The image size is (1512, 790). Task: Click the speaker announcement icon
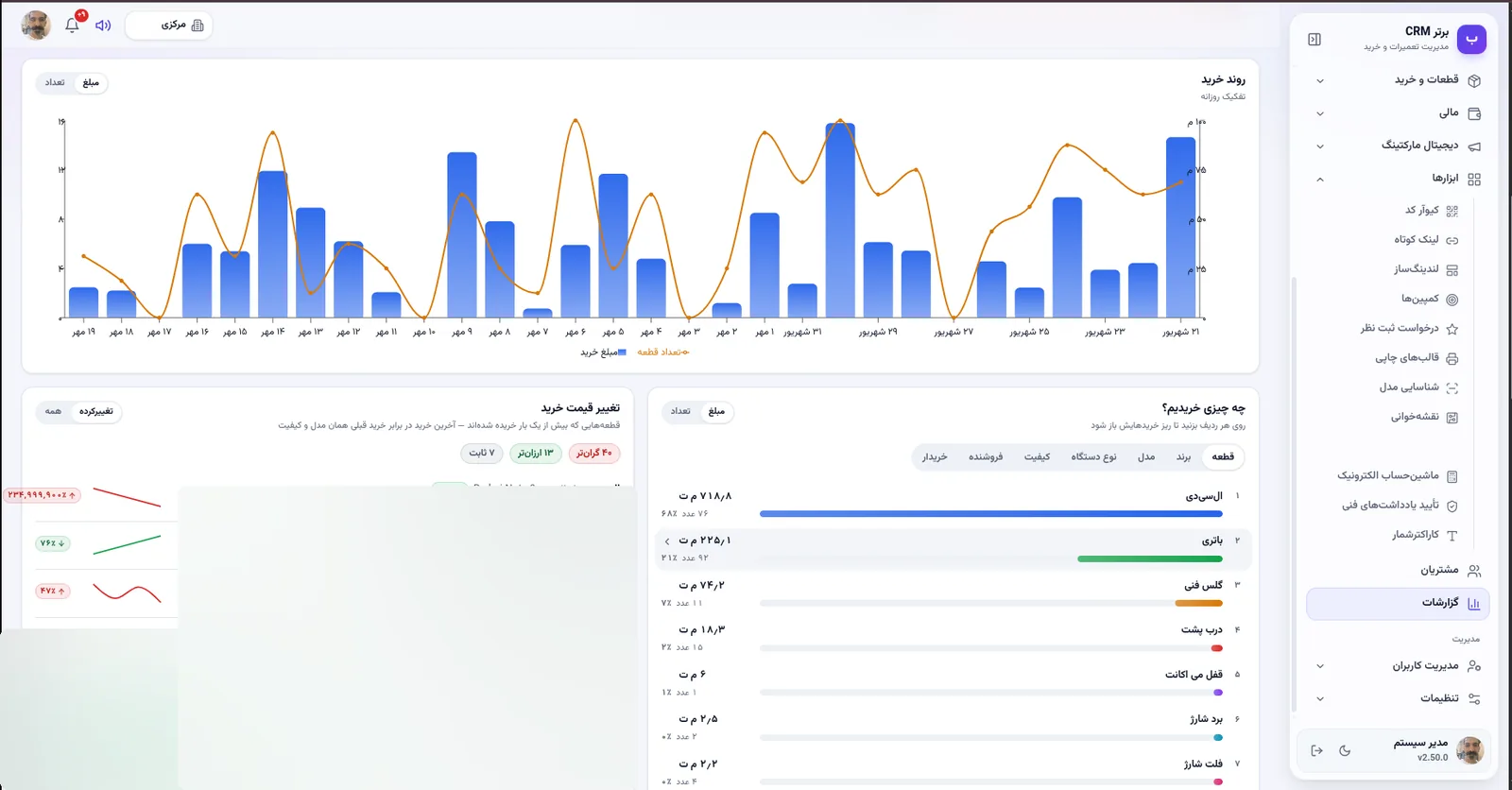[x=103, y=26]
